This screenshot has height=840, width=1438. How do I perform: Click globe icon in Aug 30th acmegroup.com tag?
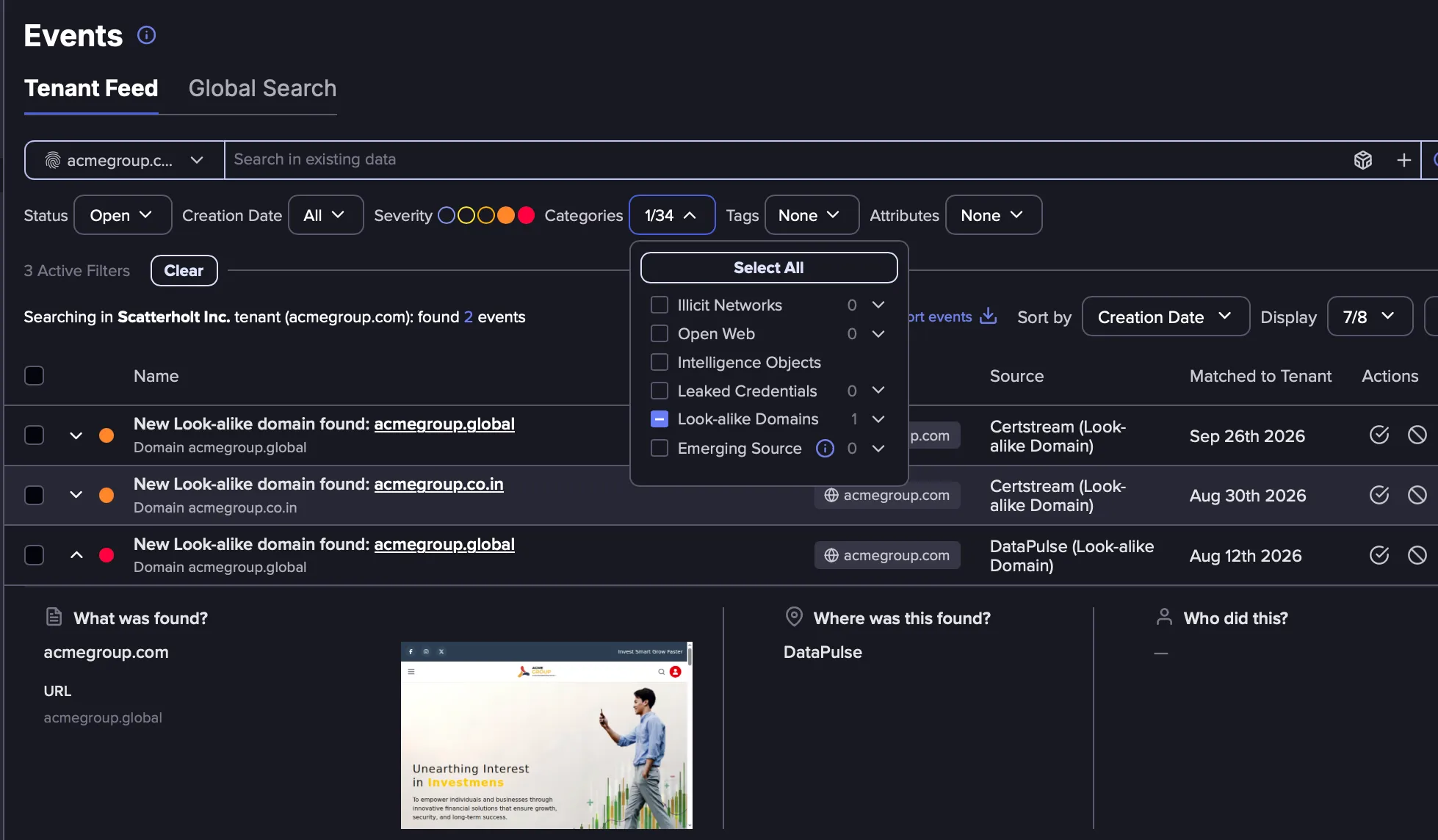click(831, 496)
